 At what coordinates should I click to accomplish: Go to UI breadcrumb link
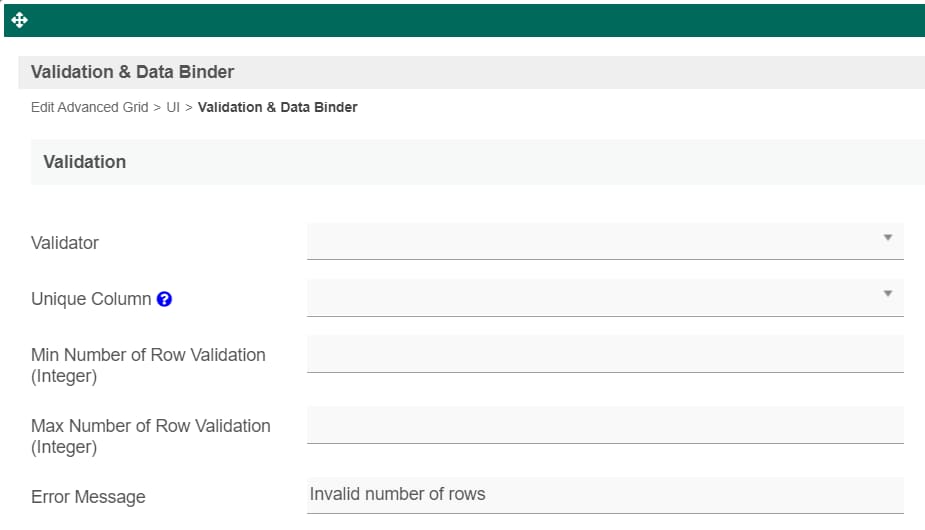pyautogui.click(x=173, y=107)
